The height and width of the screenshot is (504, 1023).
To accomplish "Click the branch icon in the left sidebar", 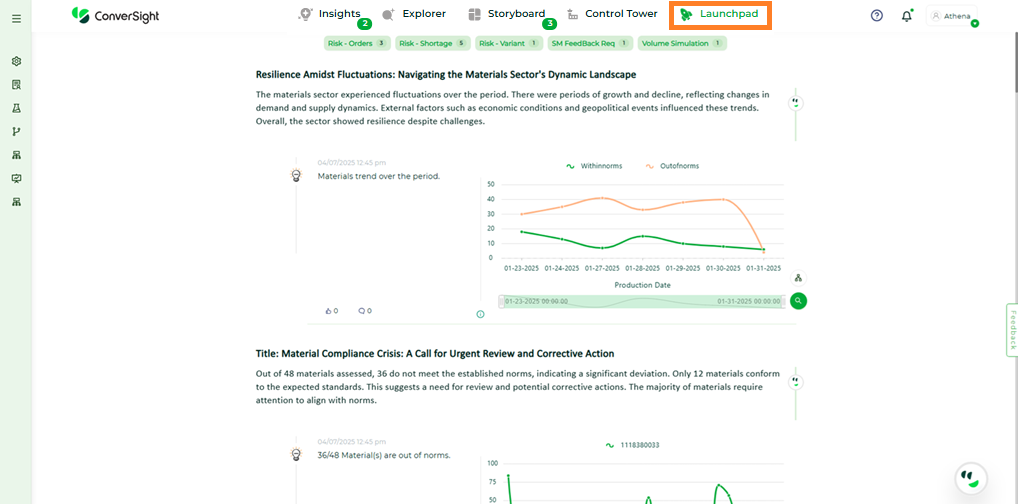I will pos(16,131).
